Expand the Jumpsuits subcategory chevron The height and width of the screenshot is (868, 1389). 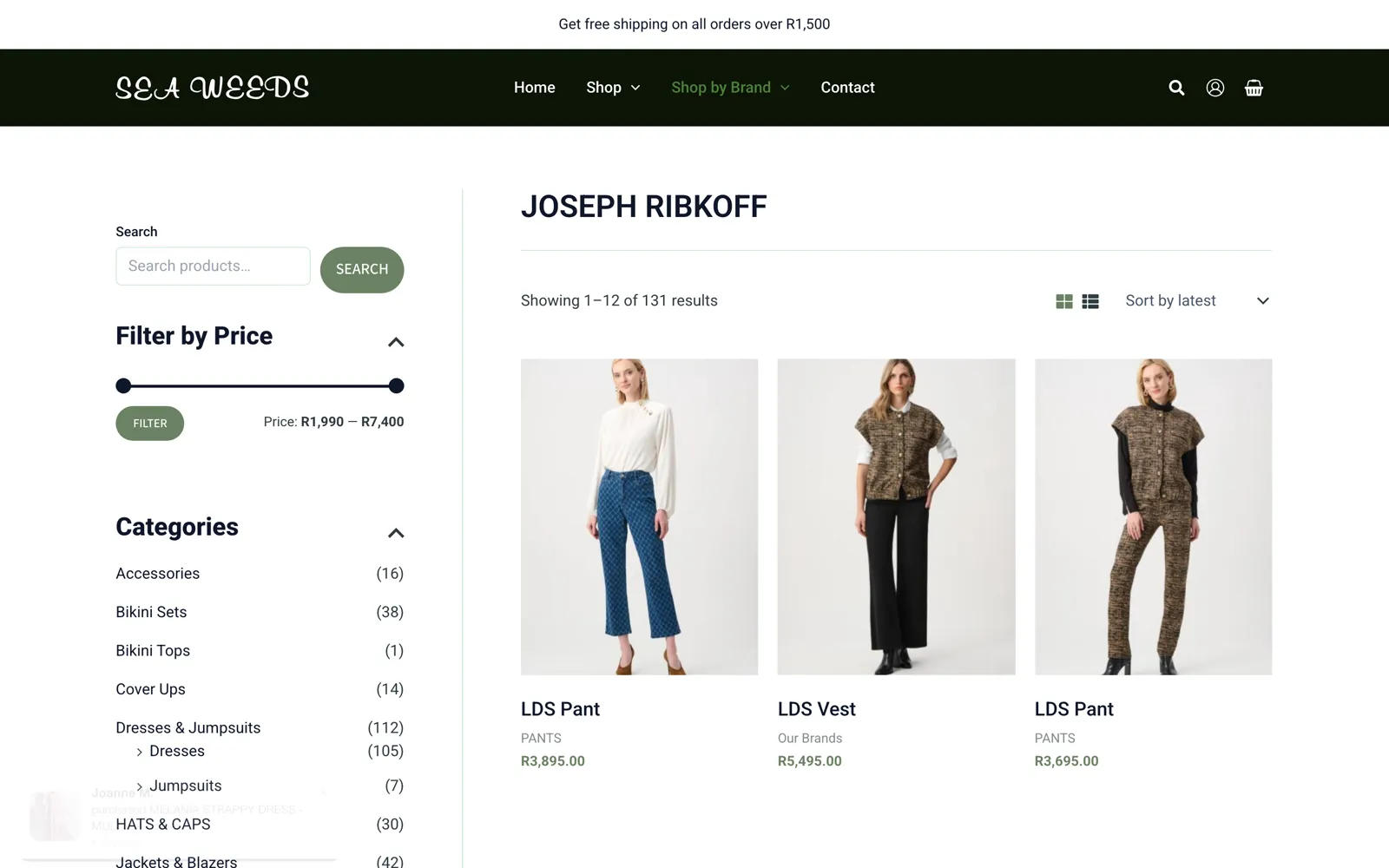[x=139, y=786]
